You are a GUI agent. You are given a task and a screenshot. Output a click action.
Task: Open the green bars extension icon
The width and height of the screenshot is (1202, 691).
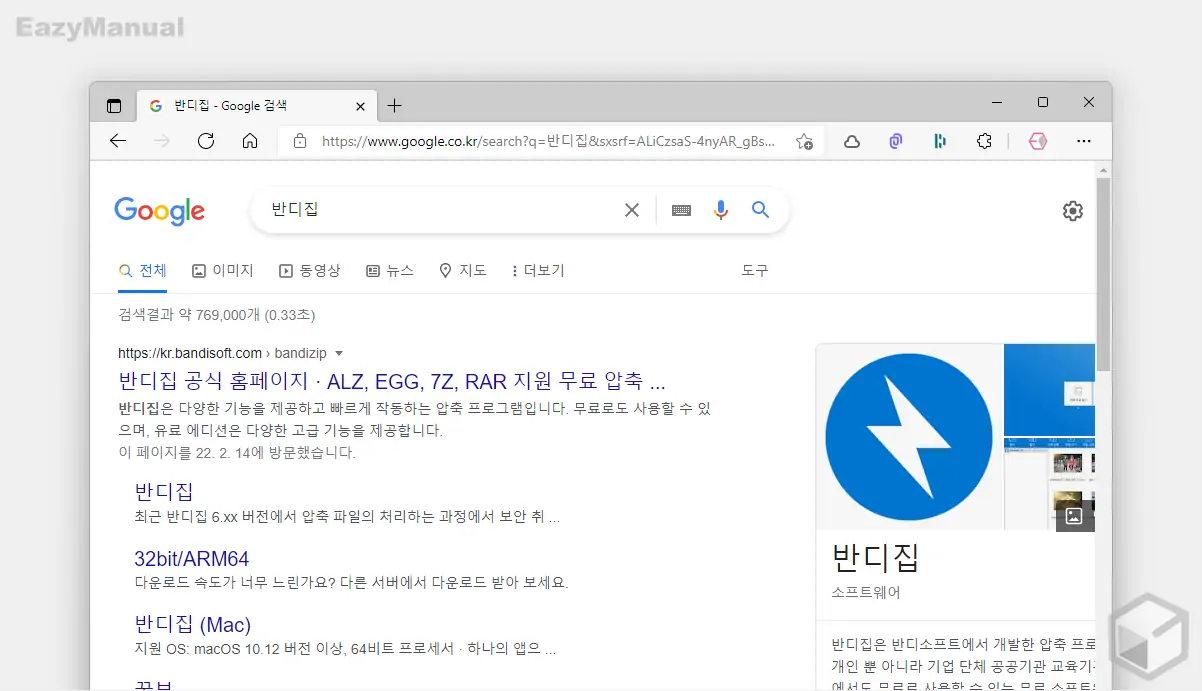(940, 142)
